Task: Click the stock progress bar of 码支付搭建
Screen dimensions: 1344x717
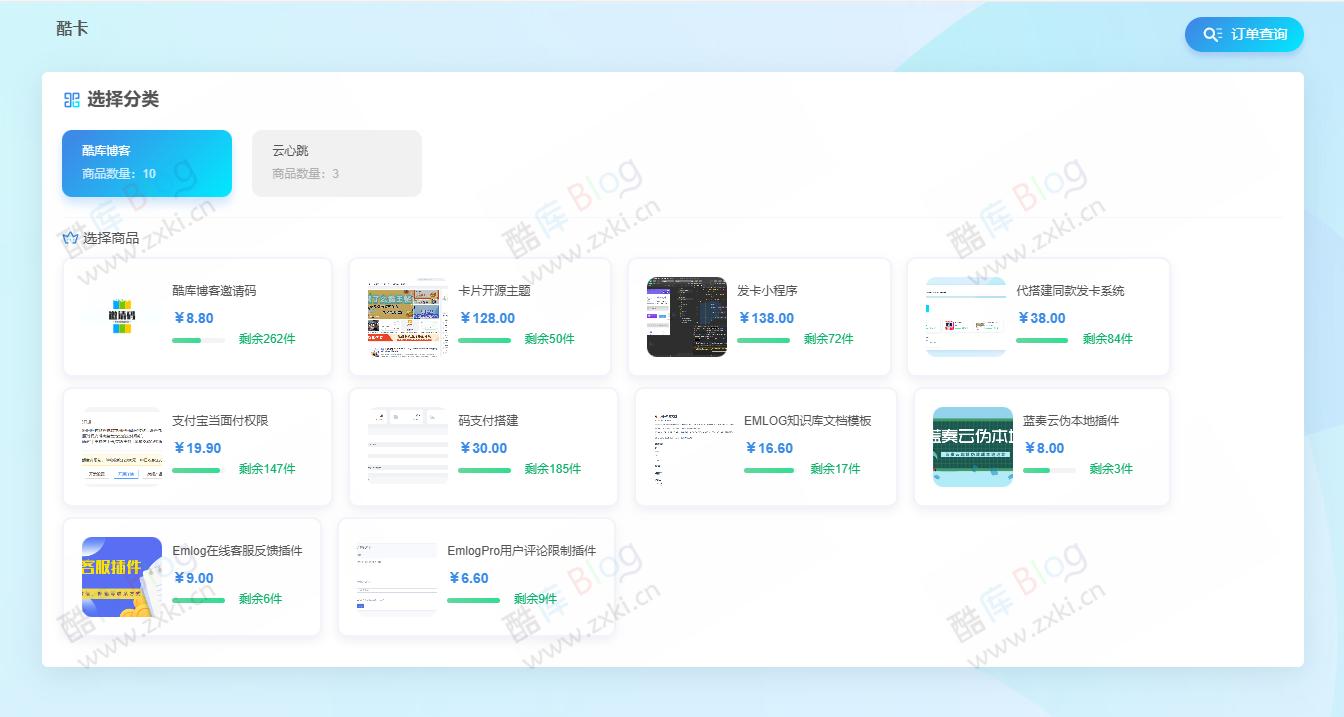Action: tap(485, 469)
